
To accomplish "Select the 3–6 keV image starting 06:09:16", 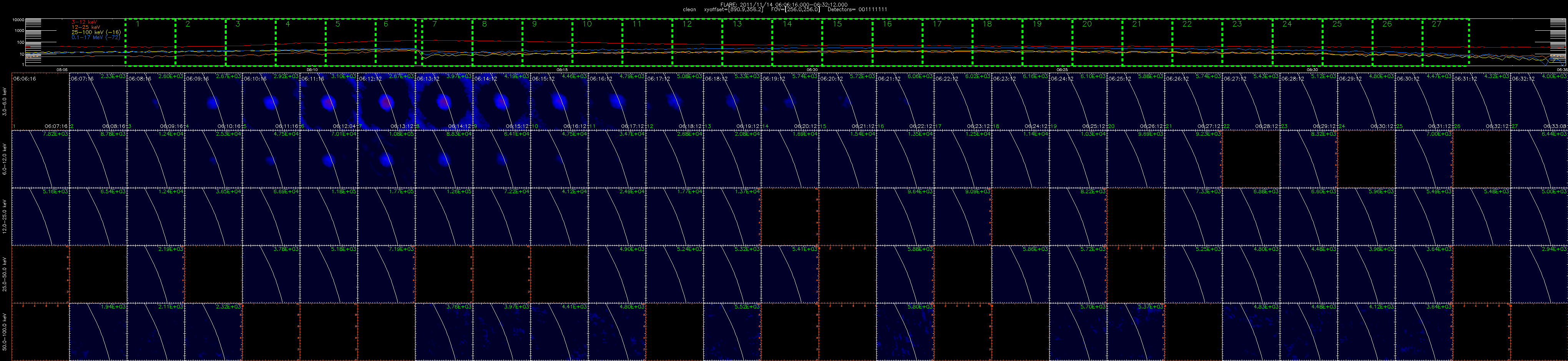I will (214, 102).
